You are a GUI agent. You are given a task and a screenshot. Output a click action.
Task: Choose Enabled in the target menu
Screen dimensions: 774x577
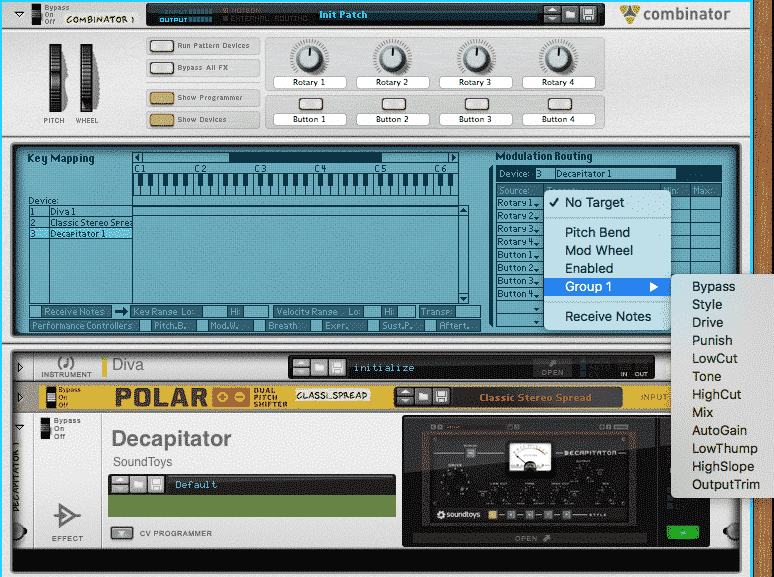pyautogui.click(x=607, y=269)
